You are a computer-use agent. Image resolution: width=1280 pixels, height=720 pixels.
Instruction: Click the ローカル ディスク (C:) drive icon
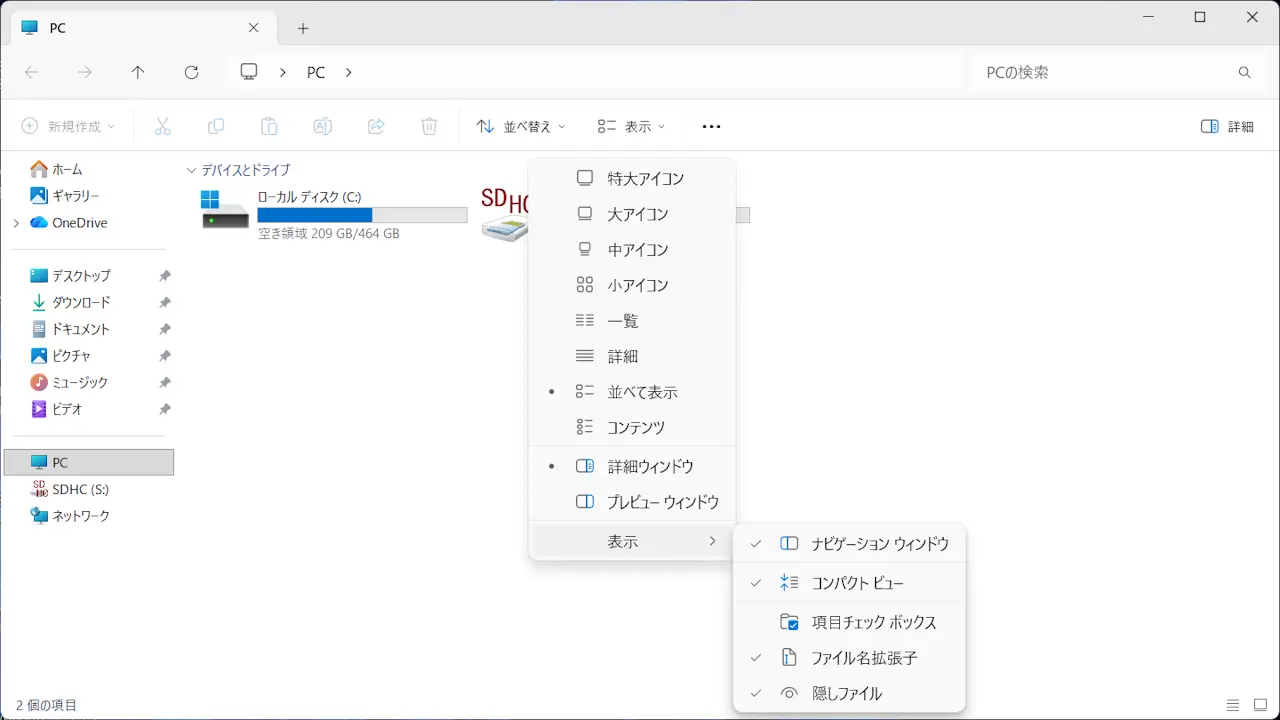click(225, 210)
